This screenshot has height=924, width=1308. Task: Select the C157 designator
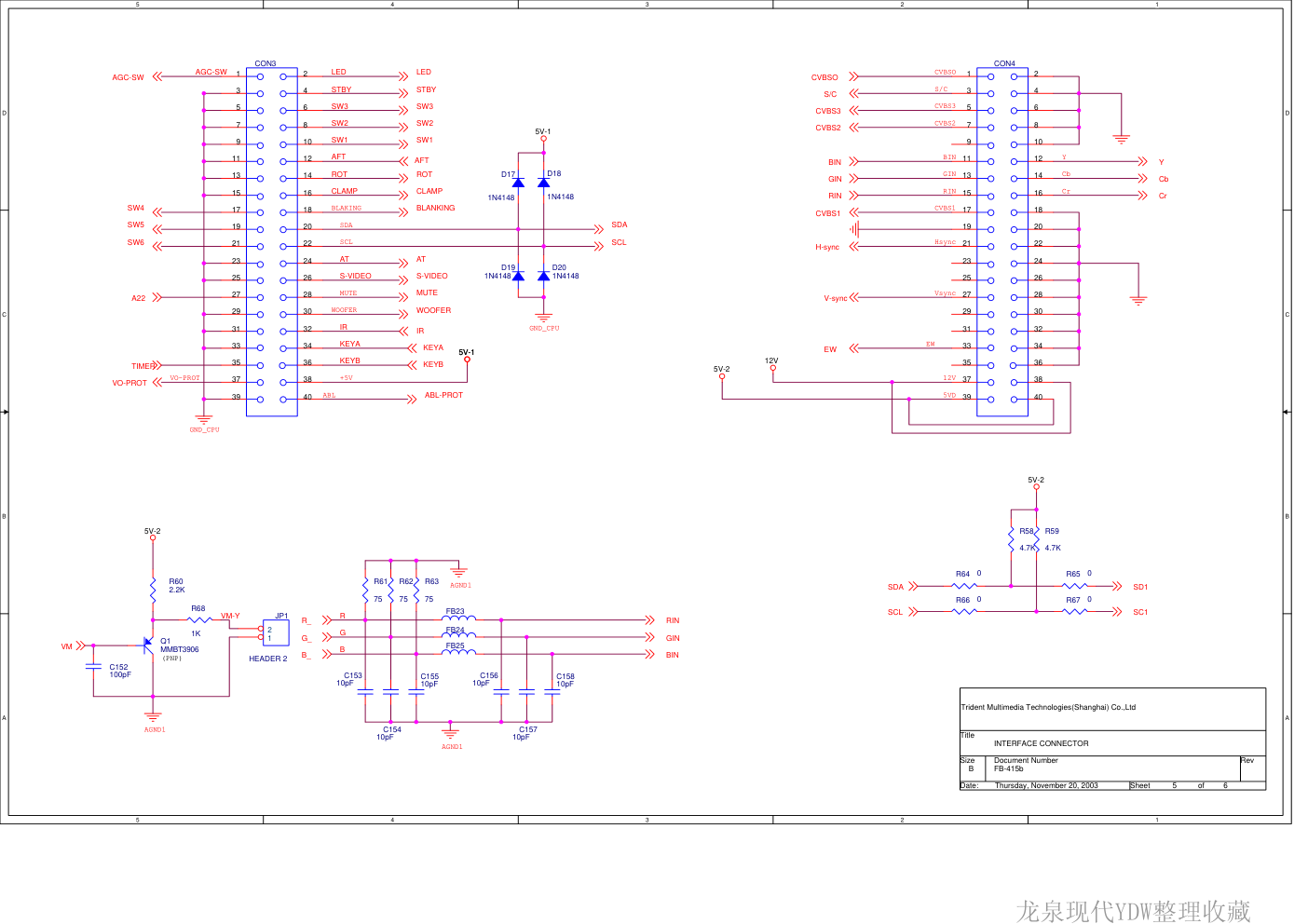(528, 729)
